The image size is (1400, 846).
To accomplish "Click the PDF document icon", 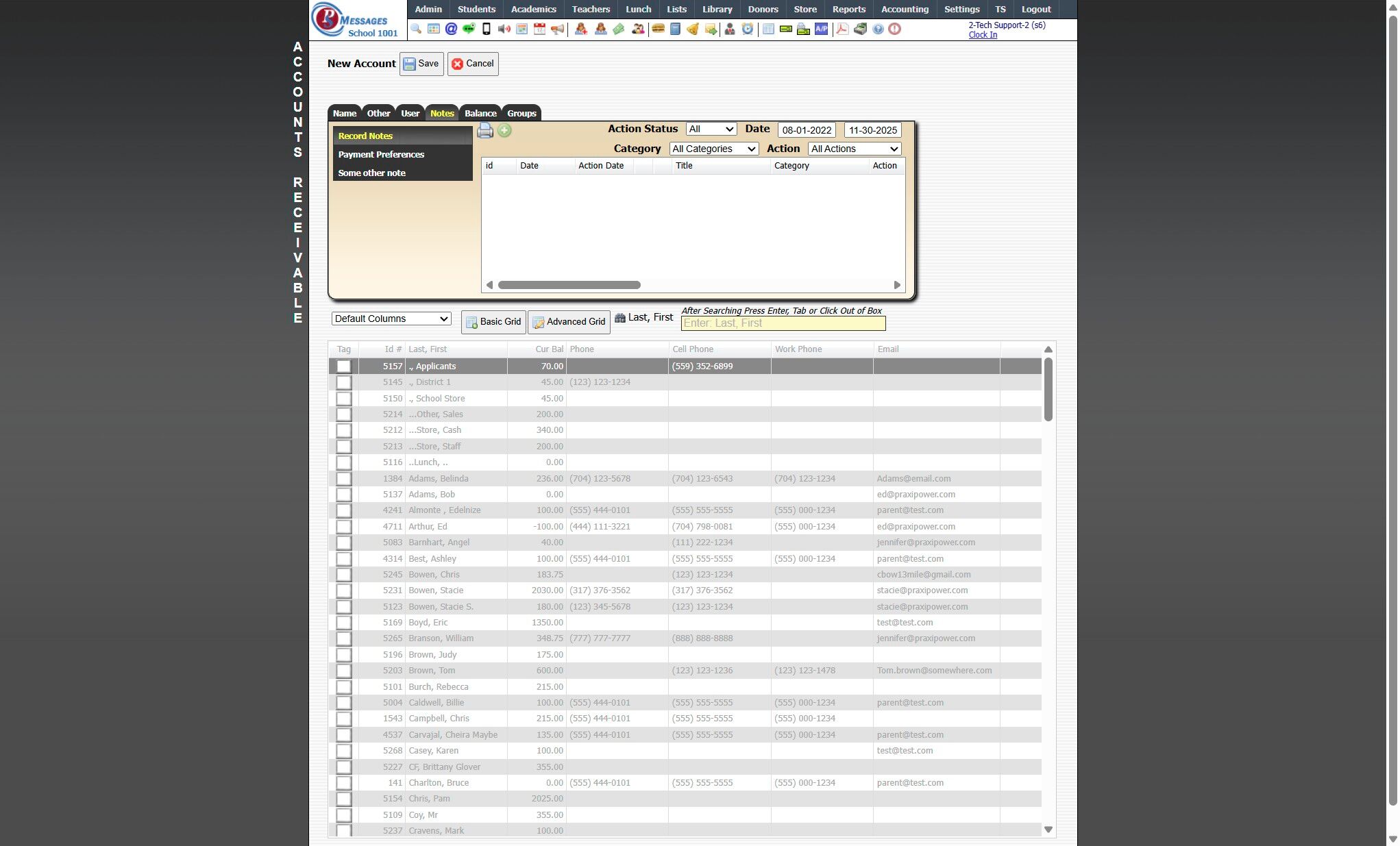I will pyautogui.click(x=842, y=29).
